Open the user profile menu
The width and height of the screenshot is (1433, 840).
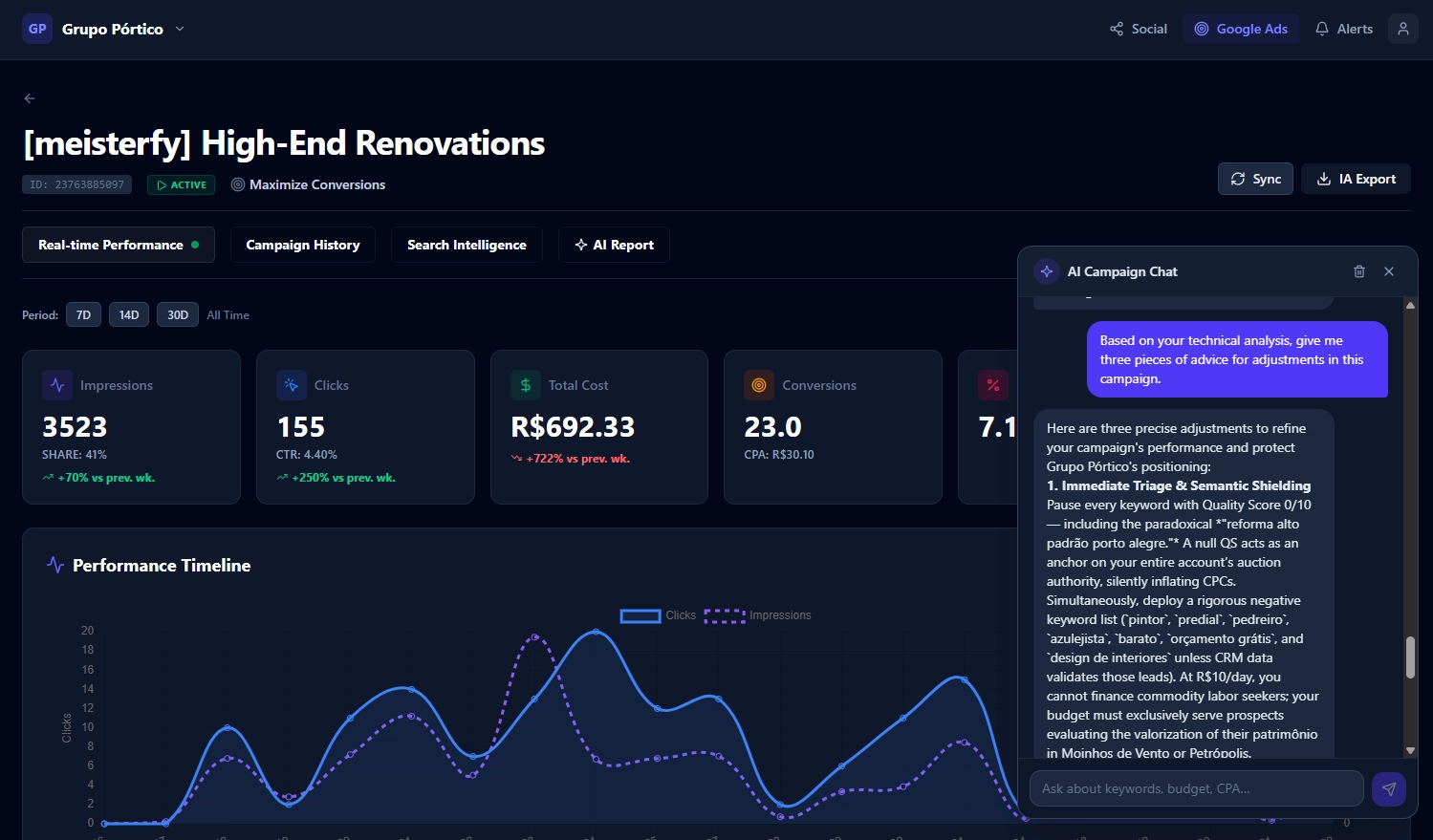point(1403,29)
